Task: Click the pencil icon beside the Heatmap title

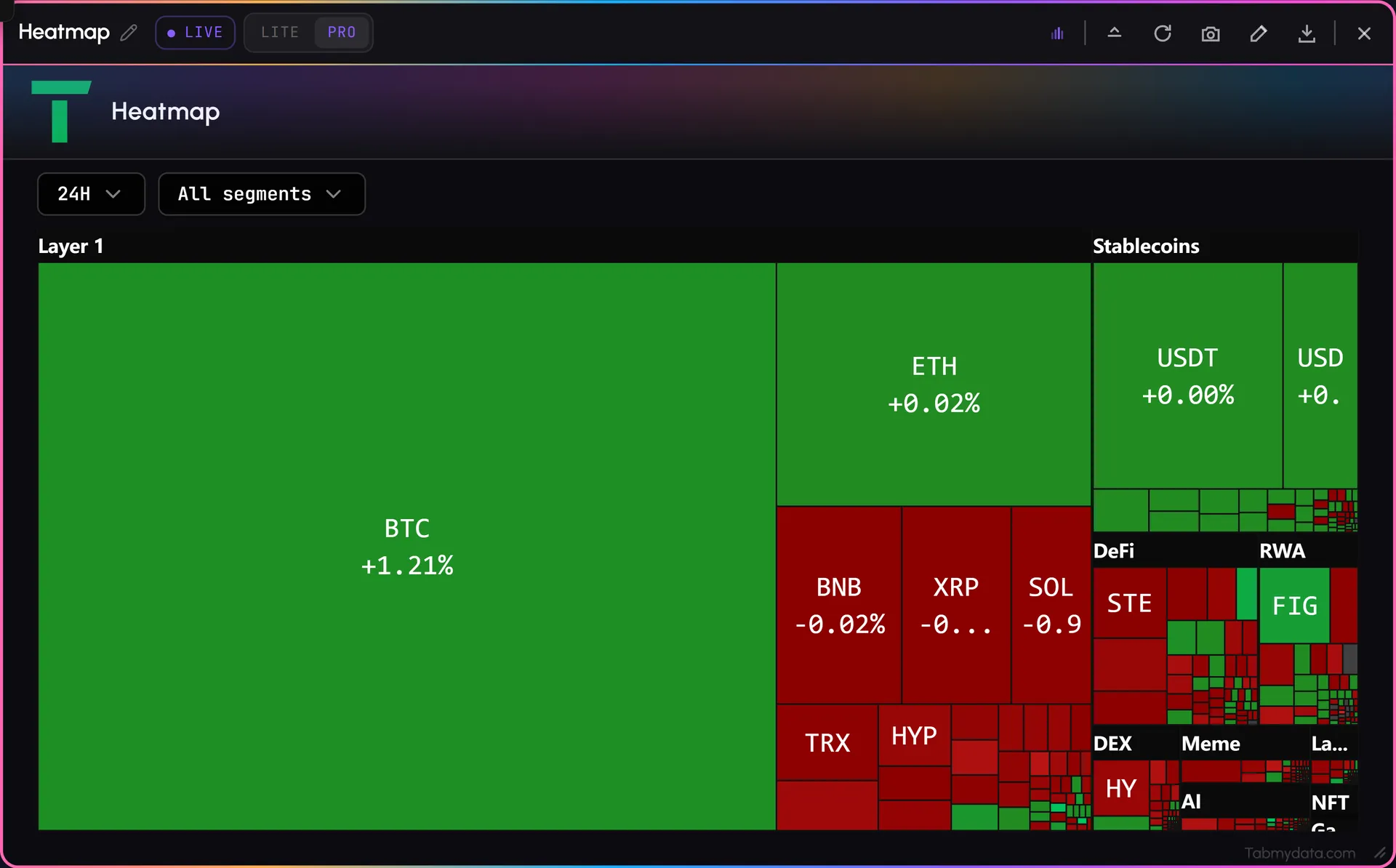Action: tap(129, 33)
